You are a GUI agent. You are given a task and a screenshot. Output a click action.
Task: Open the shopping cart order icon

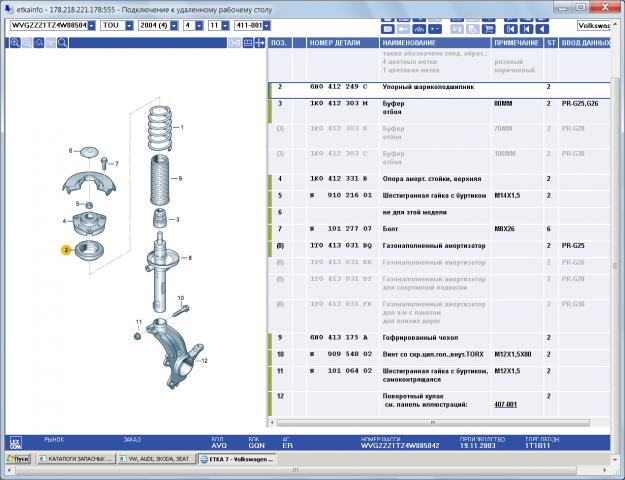[489, 29]
